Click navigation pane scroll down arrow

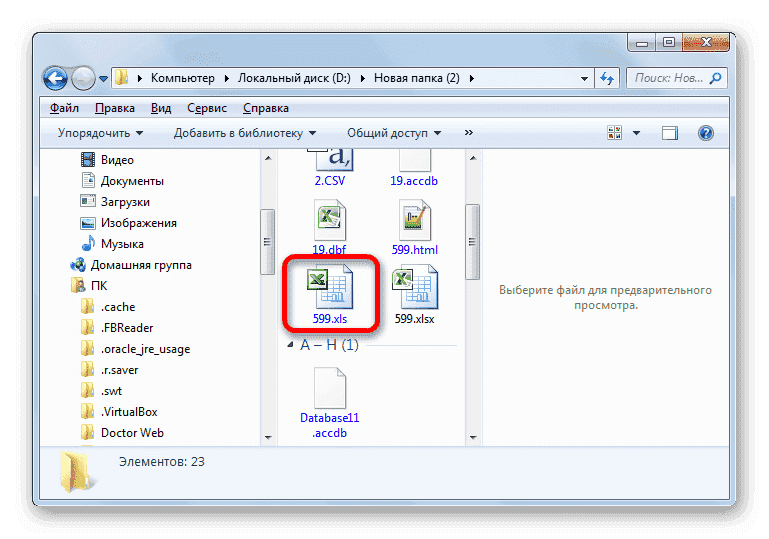[268, 437]
